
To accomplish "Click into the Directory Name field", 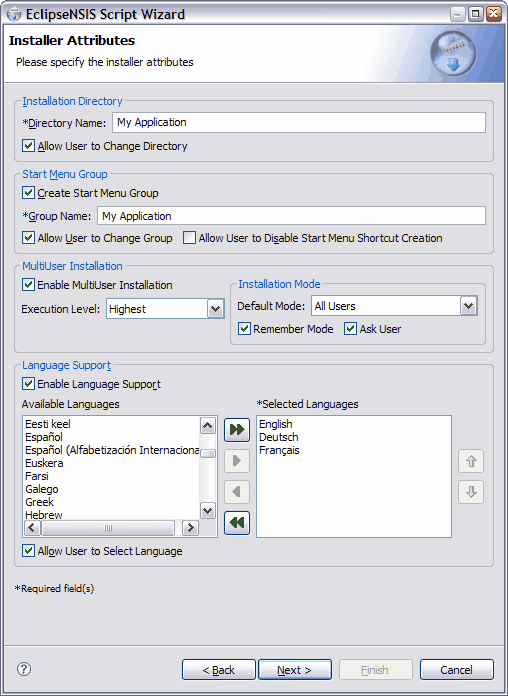I will [299, 123].
